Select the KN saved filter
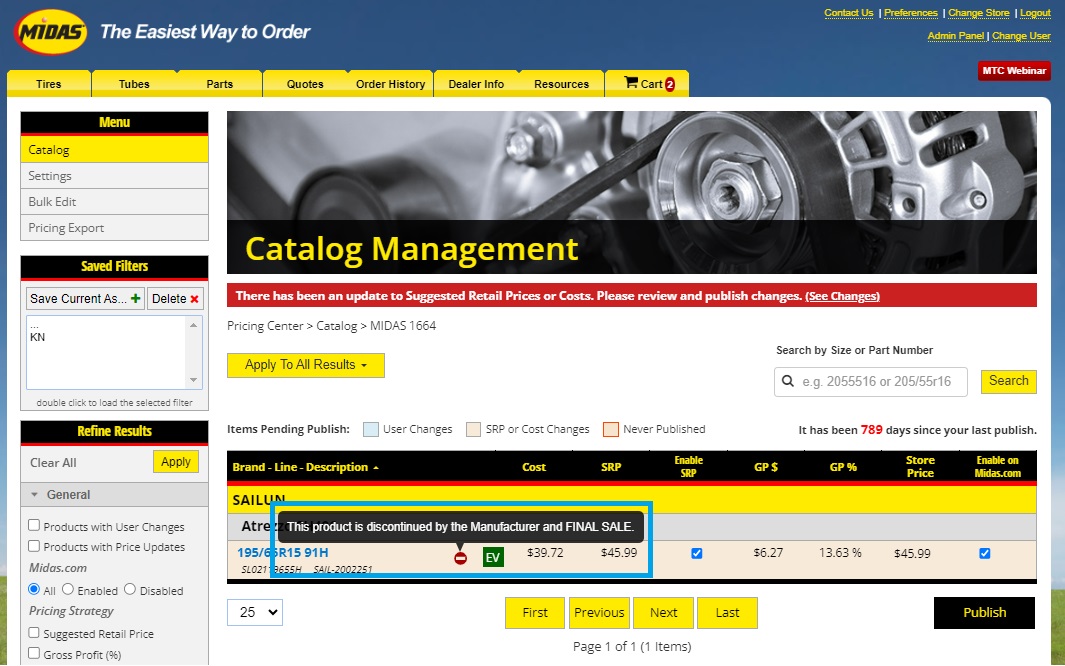 pos(38,337)
